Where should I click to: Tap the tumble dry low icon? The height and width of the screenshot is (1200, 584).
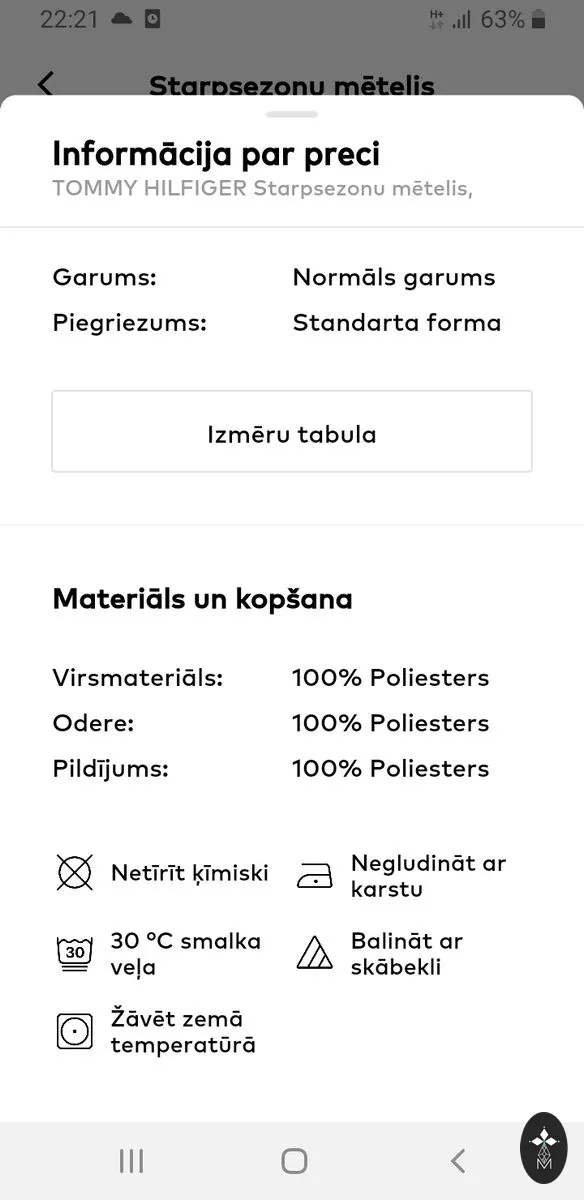pos(75,1031)
